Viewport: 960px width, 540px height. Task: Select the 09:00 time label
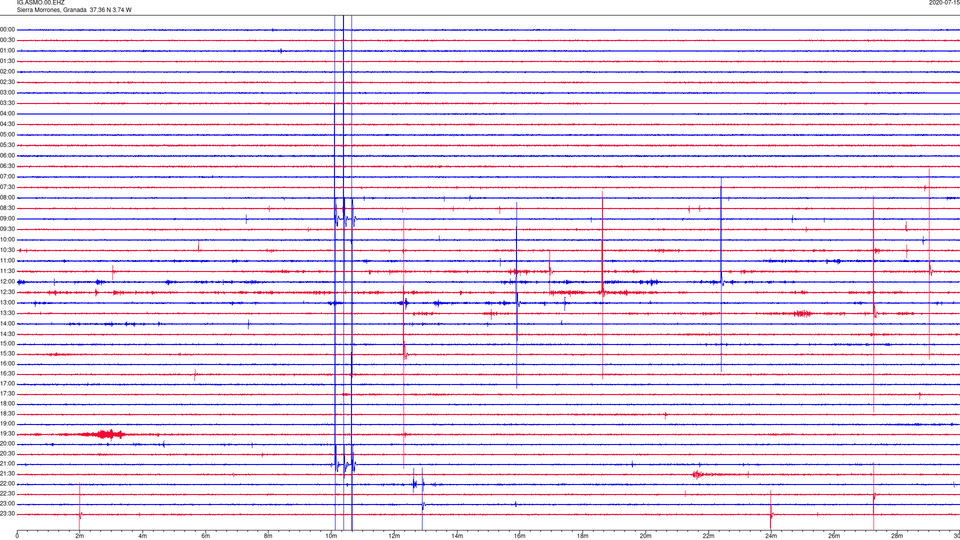pos(8,219)
